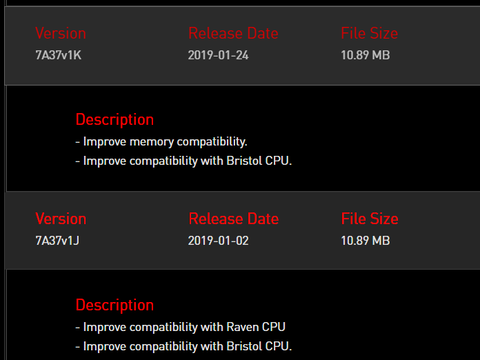Click the 7A37v1K version number
The image size is (480, 360).
coord(58,55)
